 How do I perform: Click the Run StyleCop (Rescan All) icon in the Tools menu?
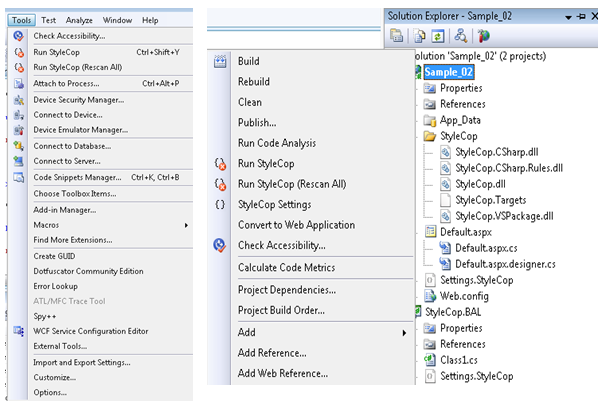(x=18, y=67)
